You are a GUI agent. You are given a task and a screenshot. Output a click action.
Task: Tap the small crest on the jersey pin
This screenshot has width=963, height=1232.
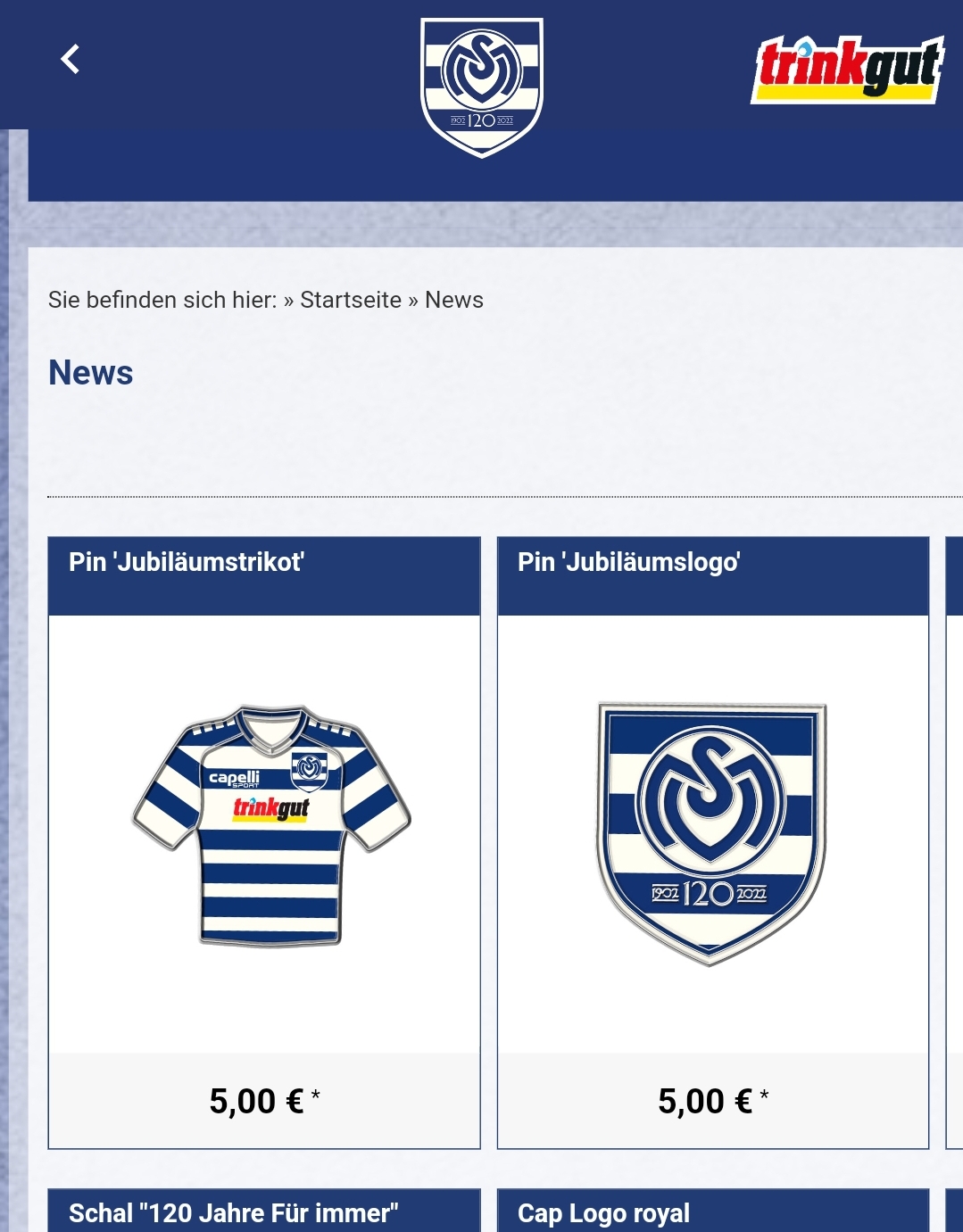tap(310, 770)
